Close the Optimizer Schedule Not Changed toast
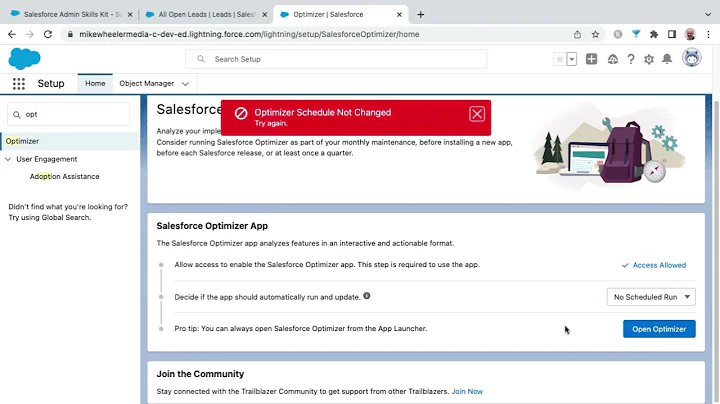The image size is (720, 404). 477,114
